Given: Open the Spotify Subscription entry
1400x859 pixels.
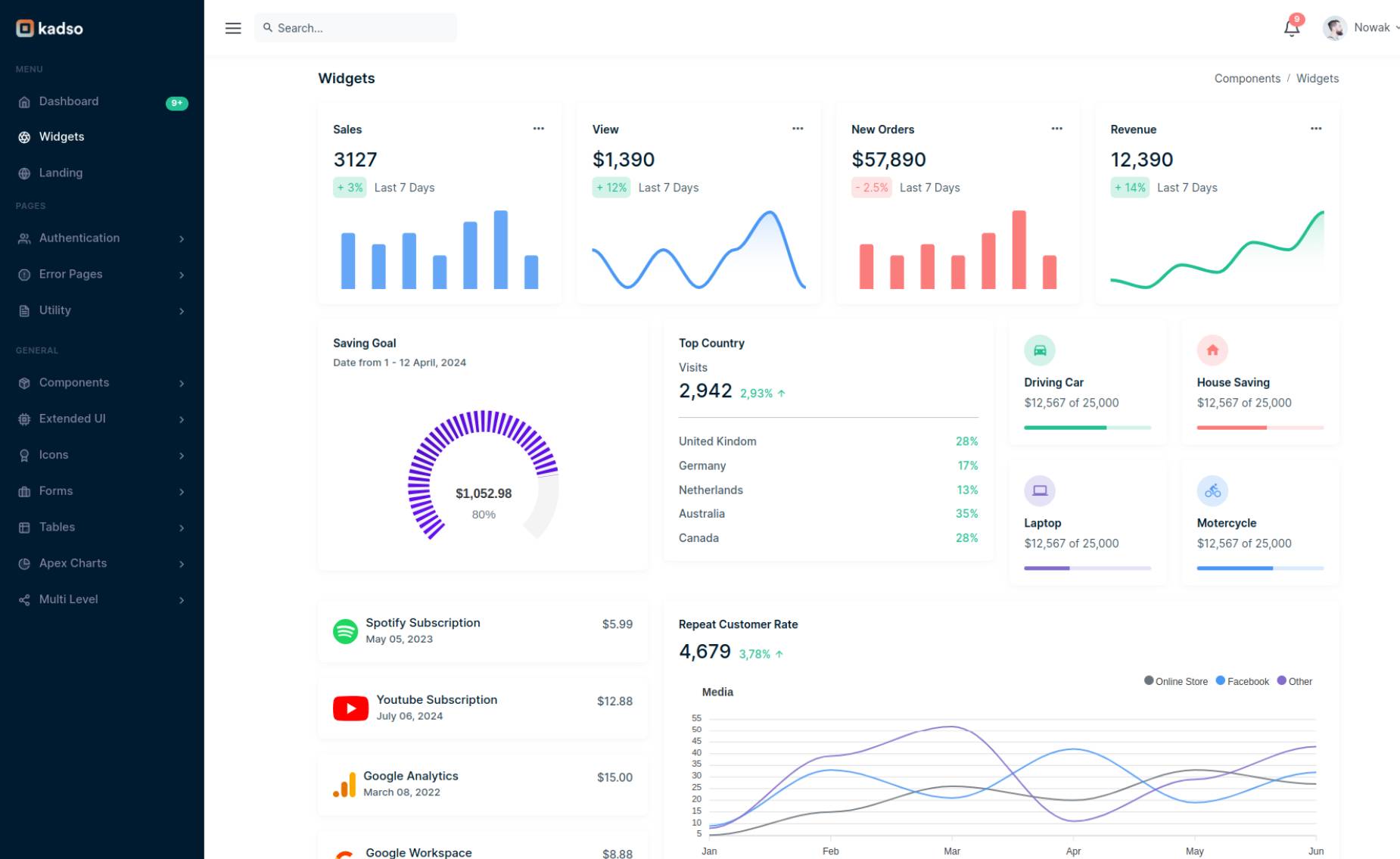Looking at the screenshot, I should tap(483, 631).
